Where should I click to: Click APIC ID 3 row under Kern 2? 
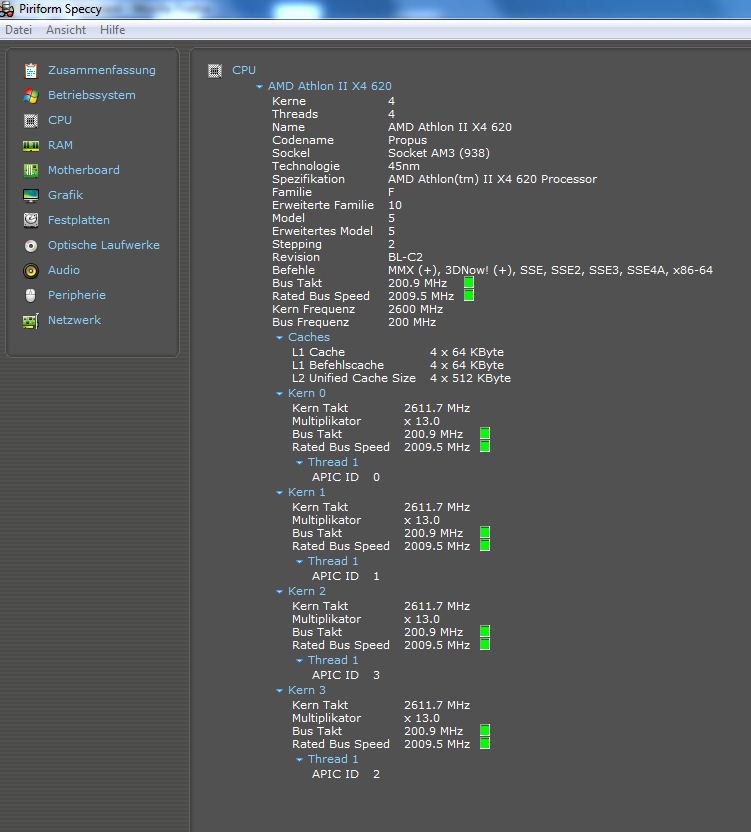tap(346, 675)
